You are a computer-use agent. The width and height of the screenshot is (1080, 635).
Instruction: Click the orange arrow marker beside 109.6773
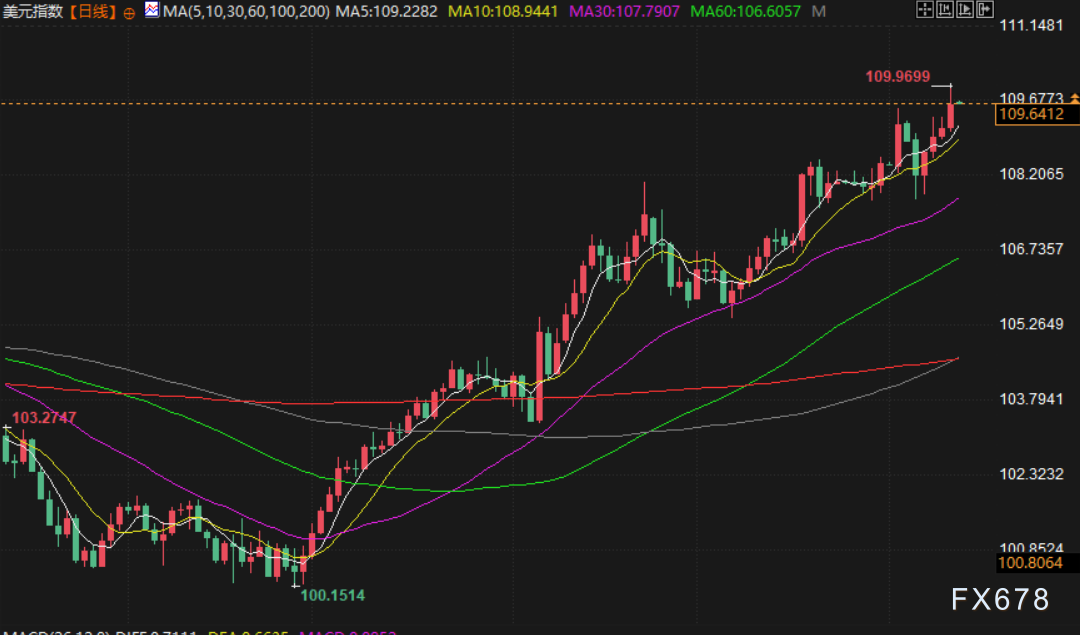pyautogui.click(x=1074, y=98)
